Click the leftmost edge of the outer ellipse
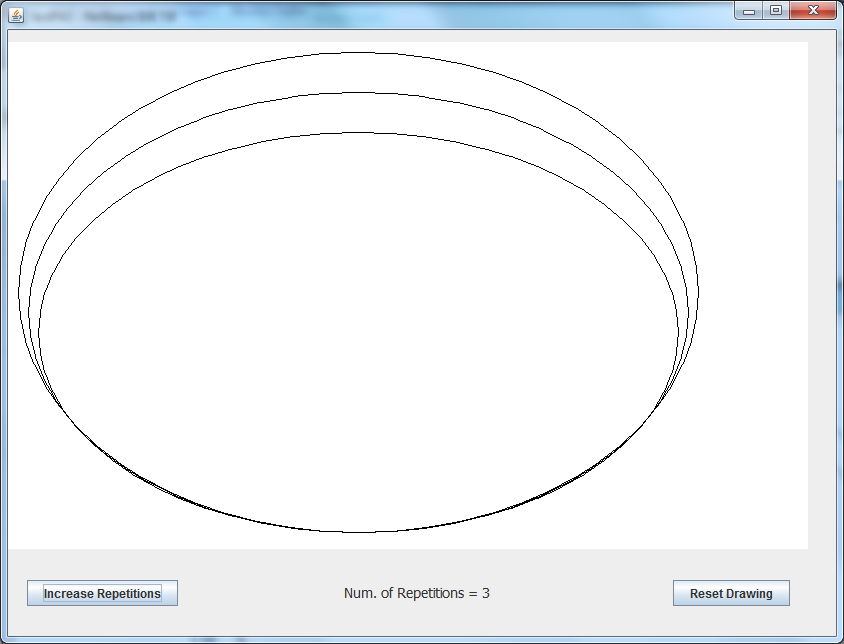Image resolution: width=844 pixels, height=644 pixels. pos(19,292)
